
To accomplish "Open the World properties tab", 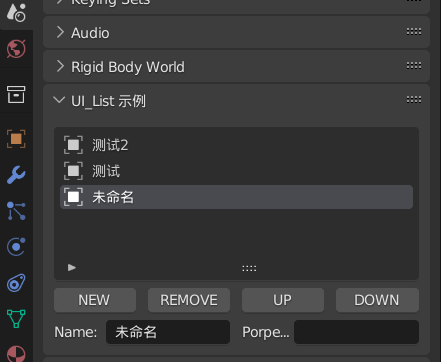I will point(16,49).
